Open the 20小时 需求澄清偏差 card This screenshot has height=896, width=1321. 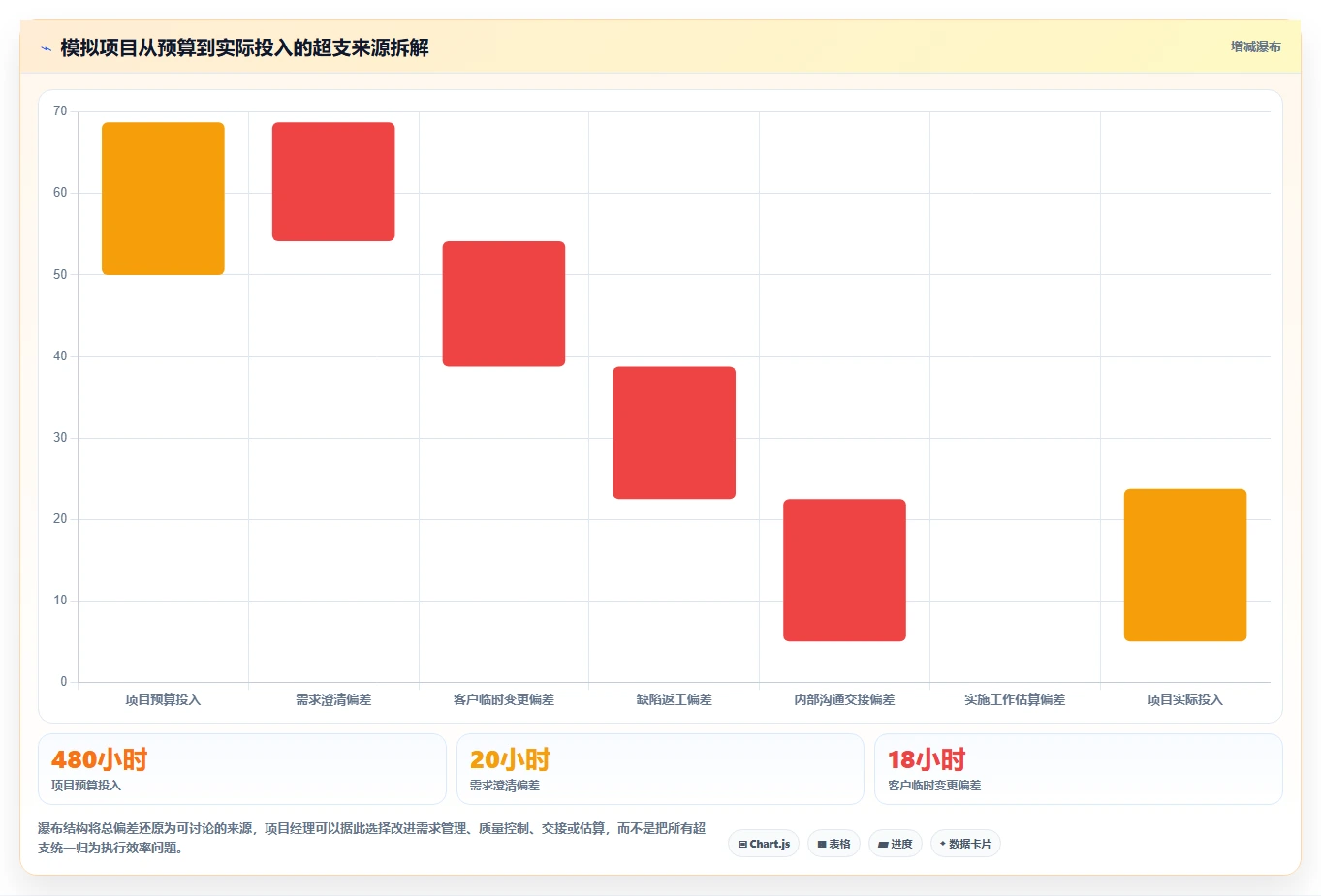click(x=660, y=769)
